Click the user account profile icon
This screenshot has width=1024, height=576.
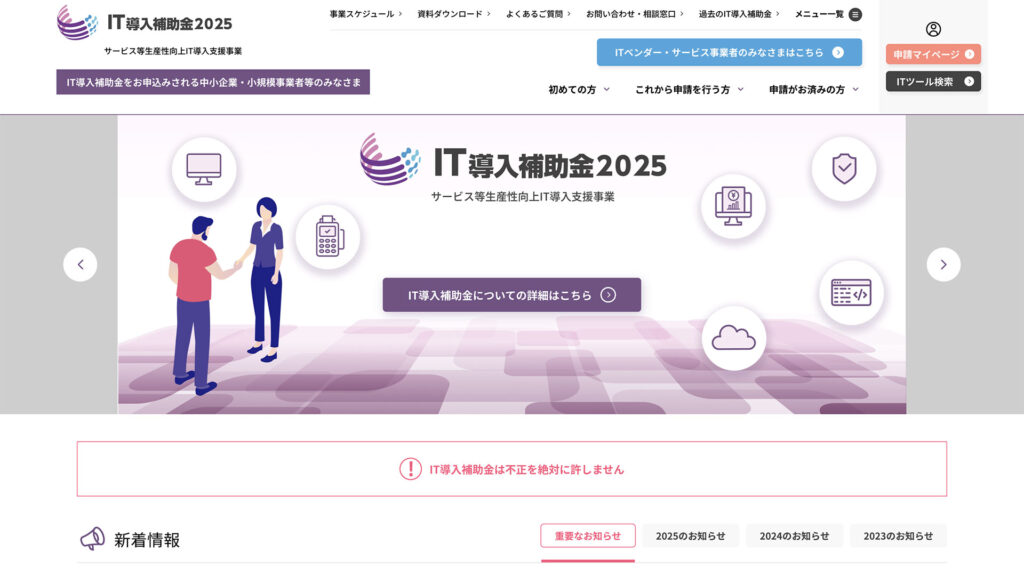click(933, 29)
